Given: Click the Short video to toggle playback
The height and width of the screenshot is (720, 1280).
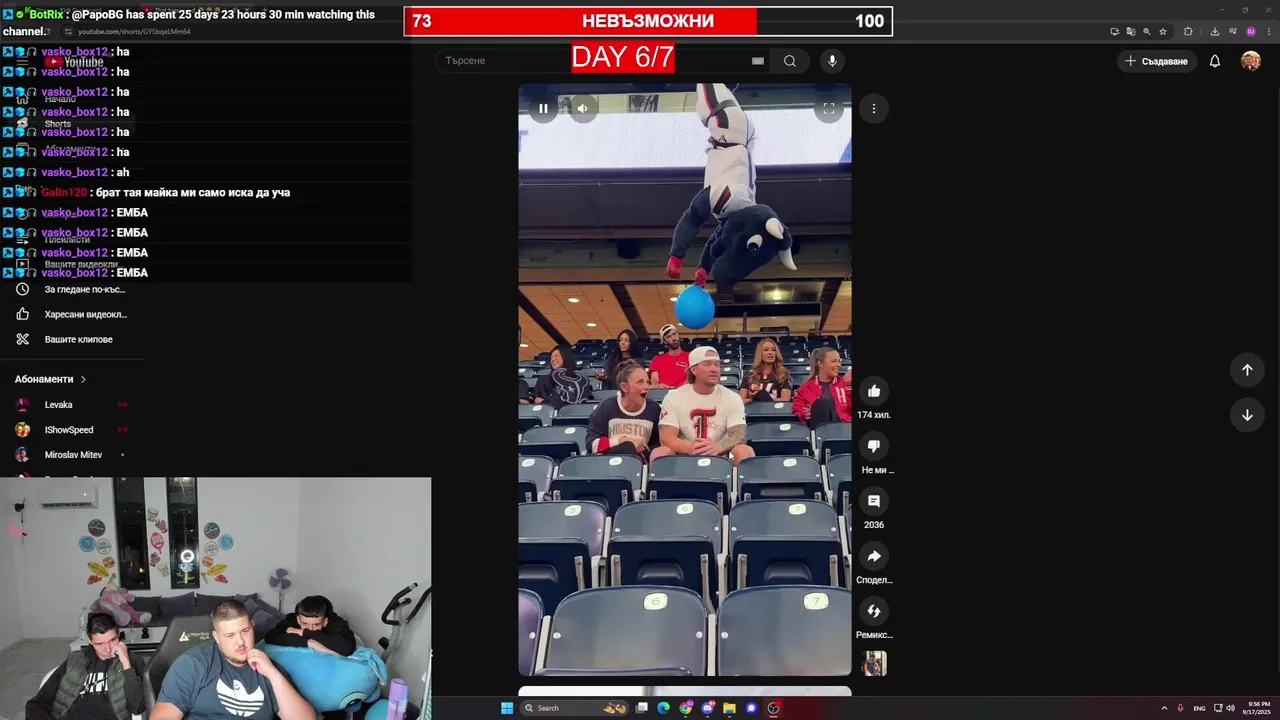Looking at the screenshot, I should click(685, 380).
